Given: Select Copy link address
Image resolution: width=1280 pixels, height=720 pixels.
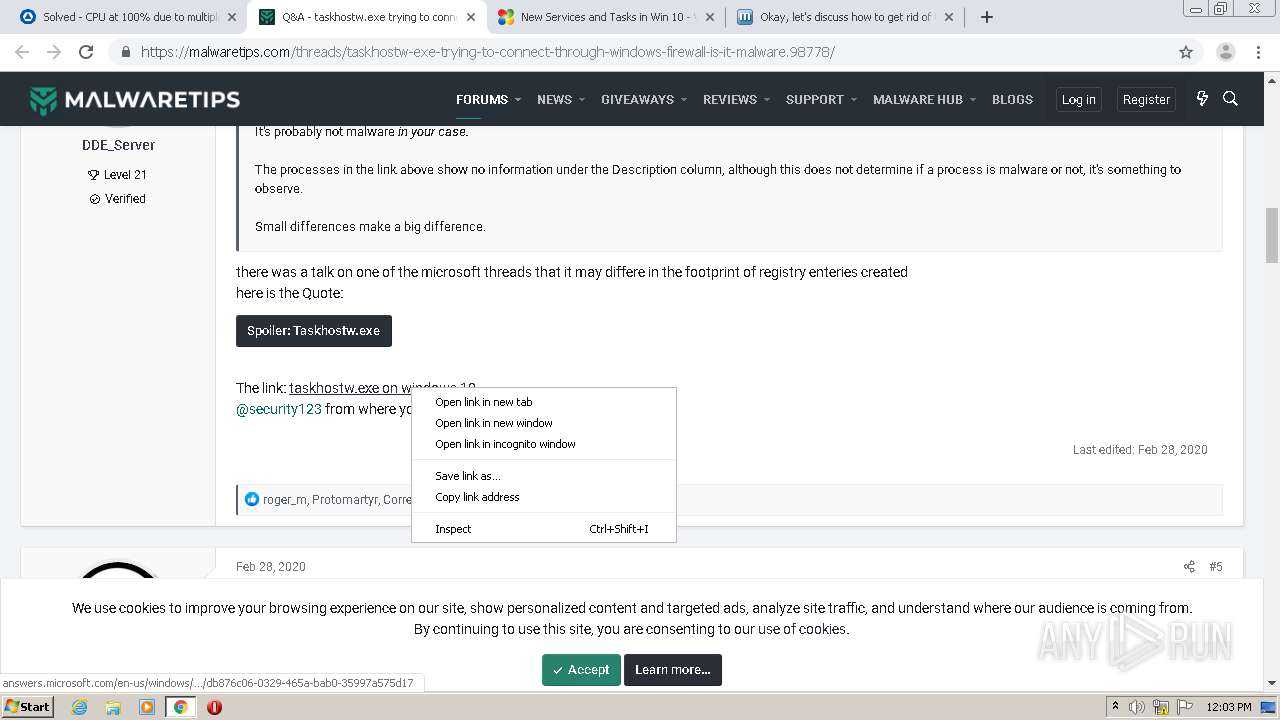Looking at the screenshot, I should 544,497.
